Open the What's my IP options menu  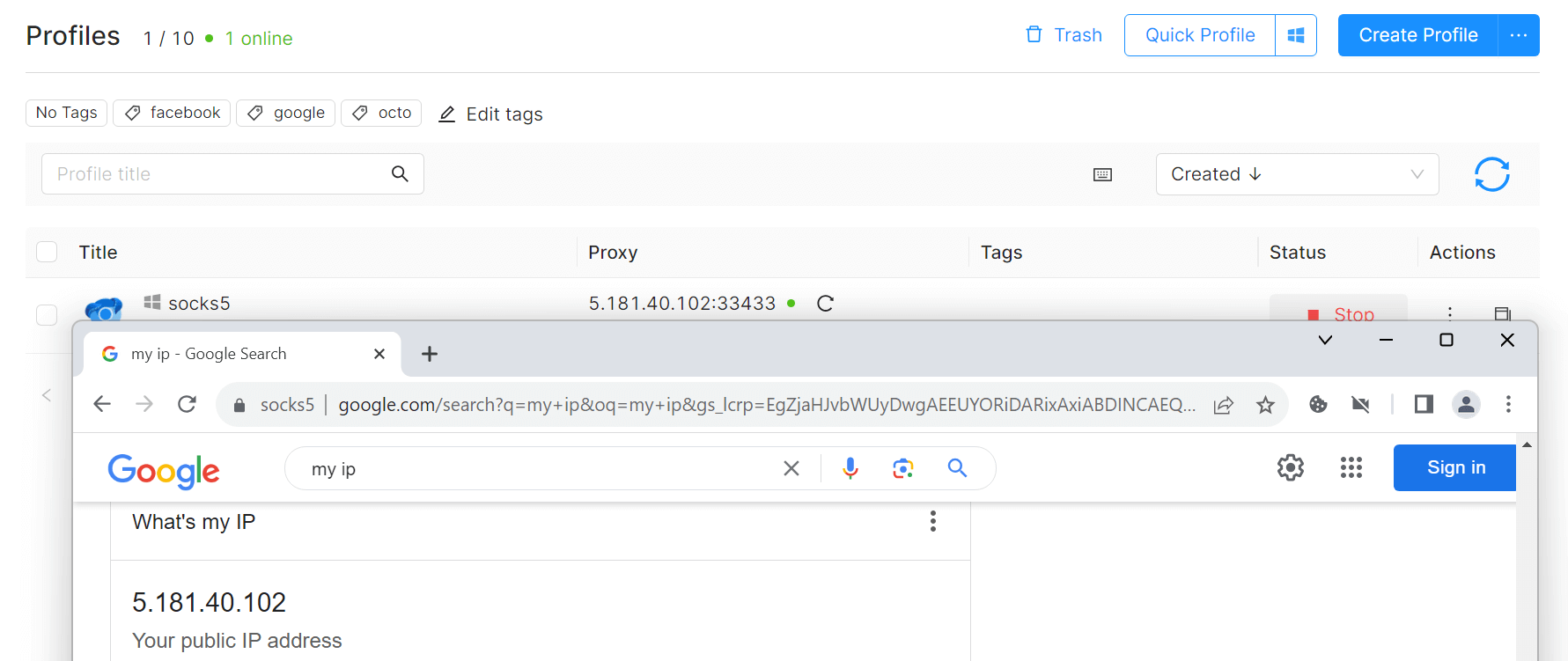coord(933,522)
